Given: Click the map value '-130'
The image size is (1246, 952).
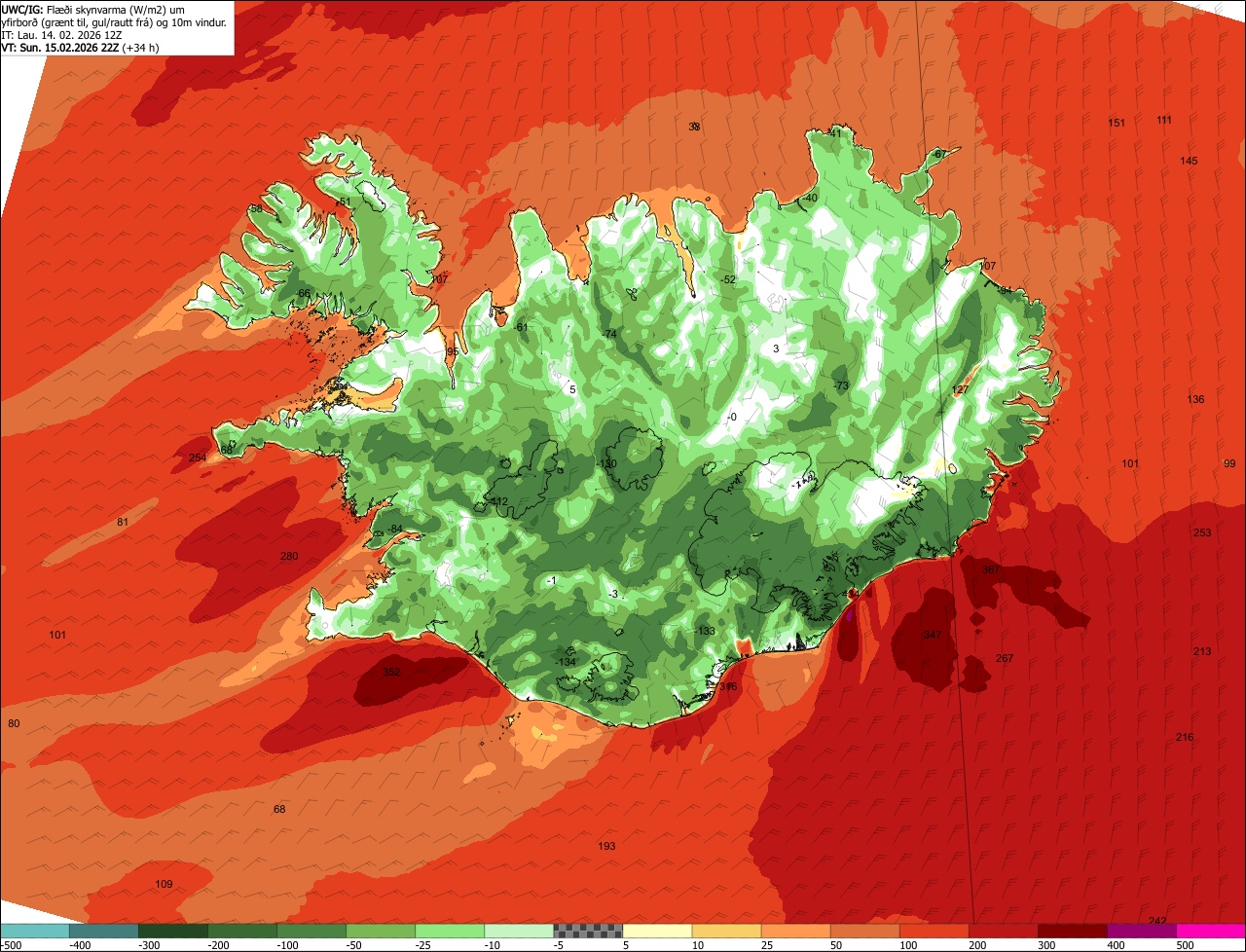Looking at the screenshot, I should (x=607, y=463).
